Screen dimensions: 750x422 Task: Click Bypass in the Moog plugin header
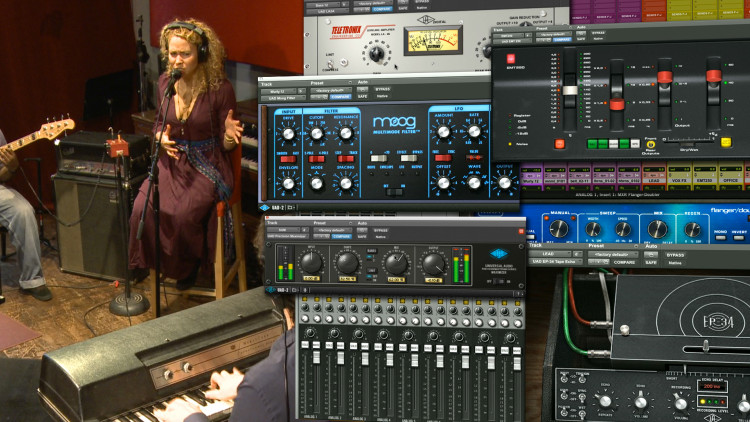tap(382, 89)
